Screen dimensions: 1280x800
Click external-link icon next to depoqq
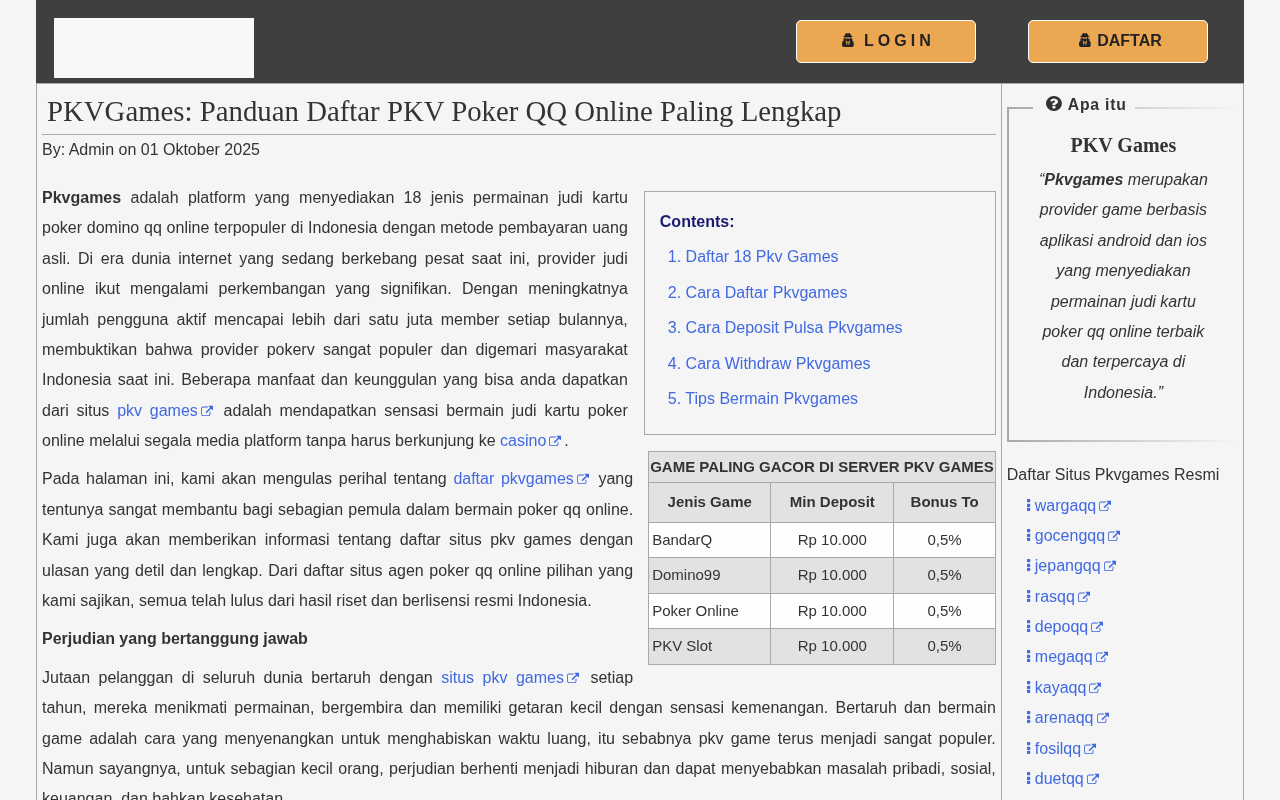tap(1097, 627)
